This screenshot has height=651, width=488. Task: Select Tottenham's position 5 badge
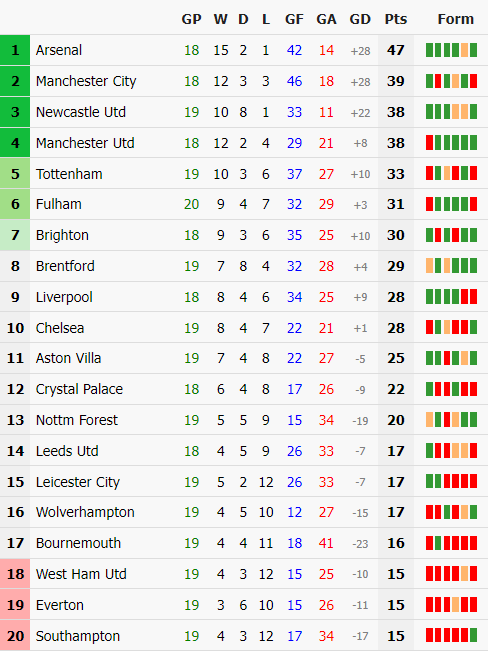coord(15,174)
